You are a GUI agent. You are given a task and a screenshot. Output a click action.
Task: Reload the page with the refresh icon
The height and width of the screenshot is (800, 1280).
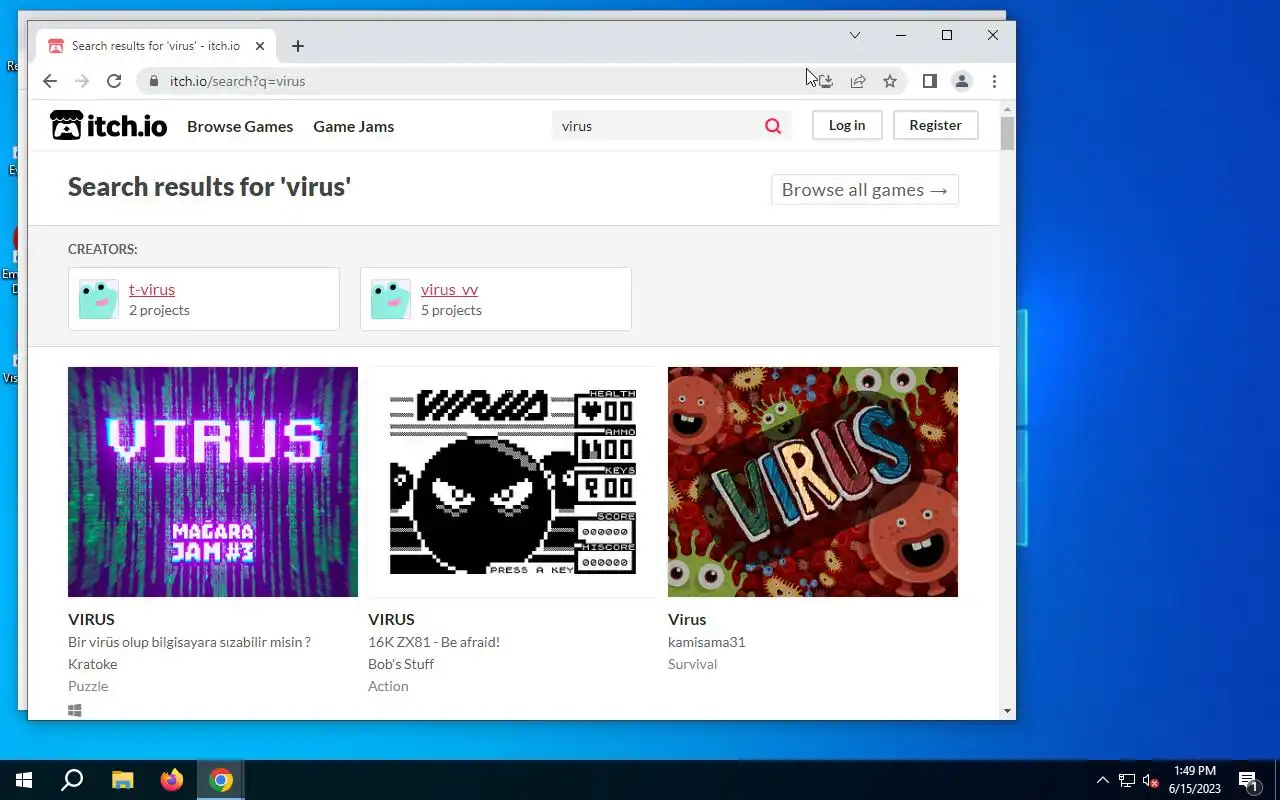[114, 81]
